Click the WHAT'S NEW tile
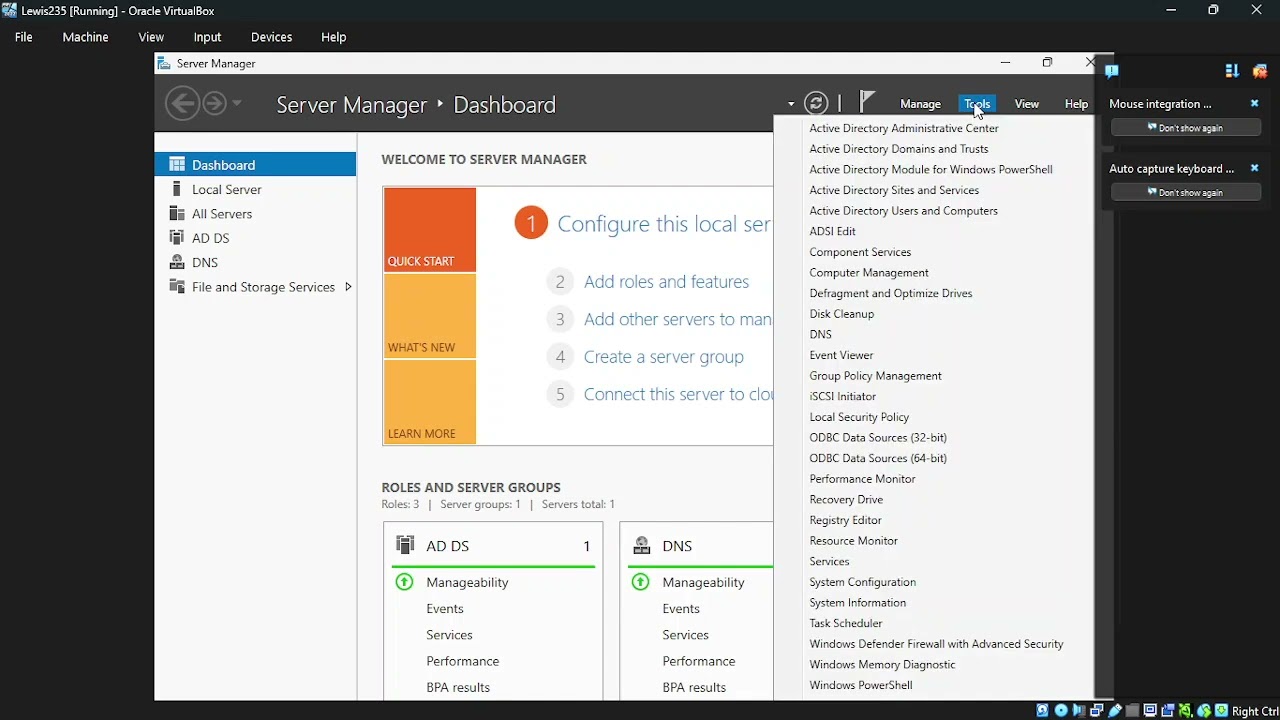 pos(430,316)
